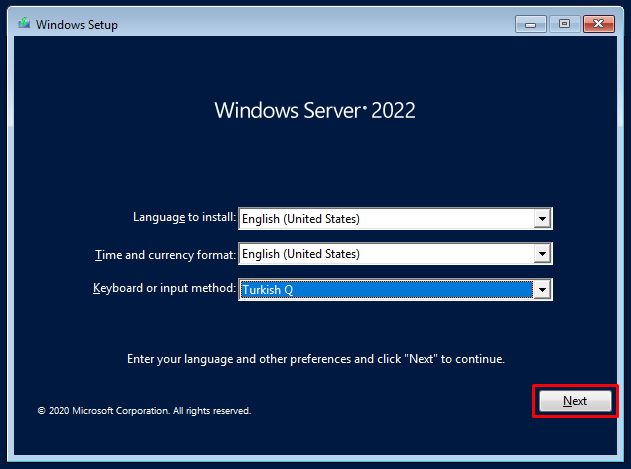Screen dimensions: 631x469
Task: Expand the Keyboard or input method dropdown arrow
Action: click(542, 290)
